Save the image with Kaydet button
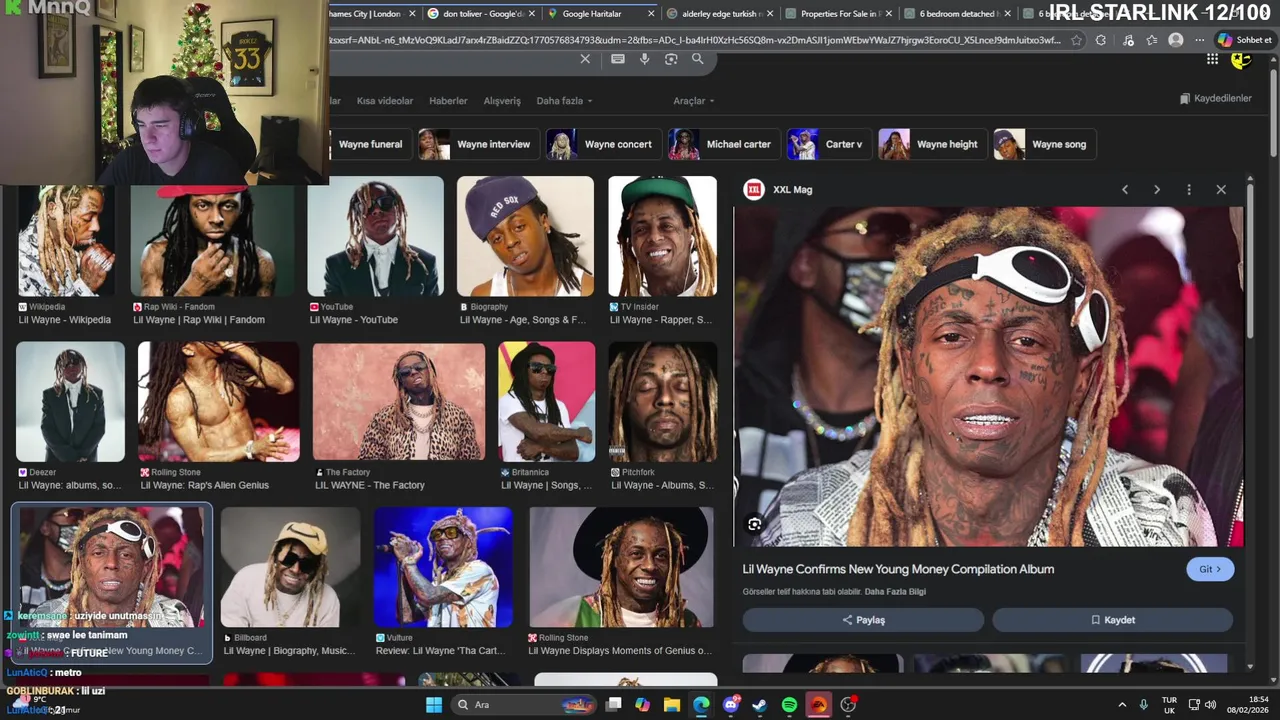Screen dimensions: 1280x720 (1112, 620)
